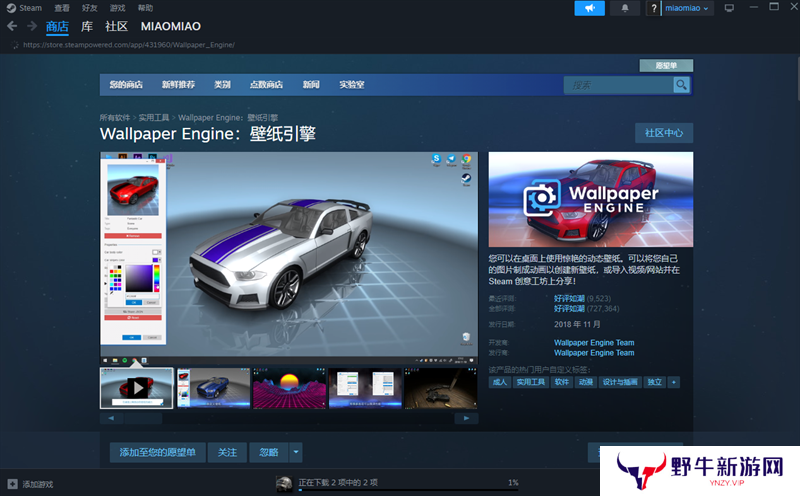Select the settings windows screenshot thumbnail

365,388
